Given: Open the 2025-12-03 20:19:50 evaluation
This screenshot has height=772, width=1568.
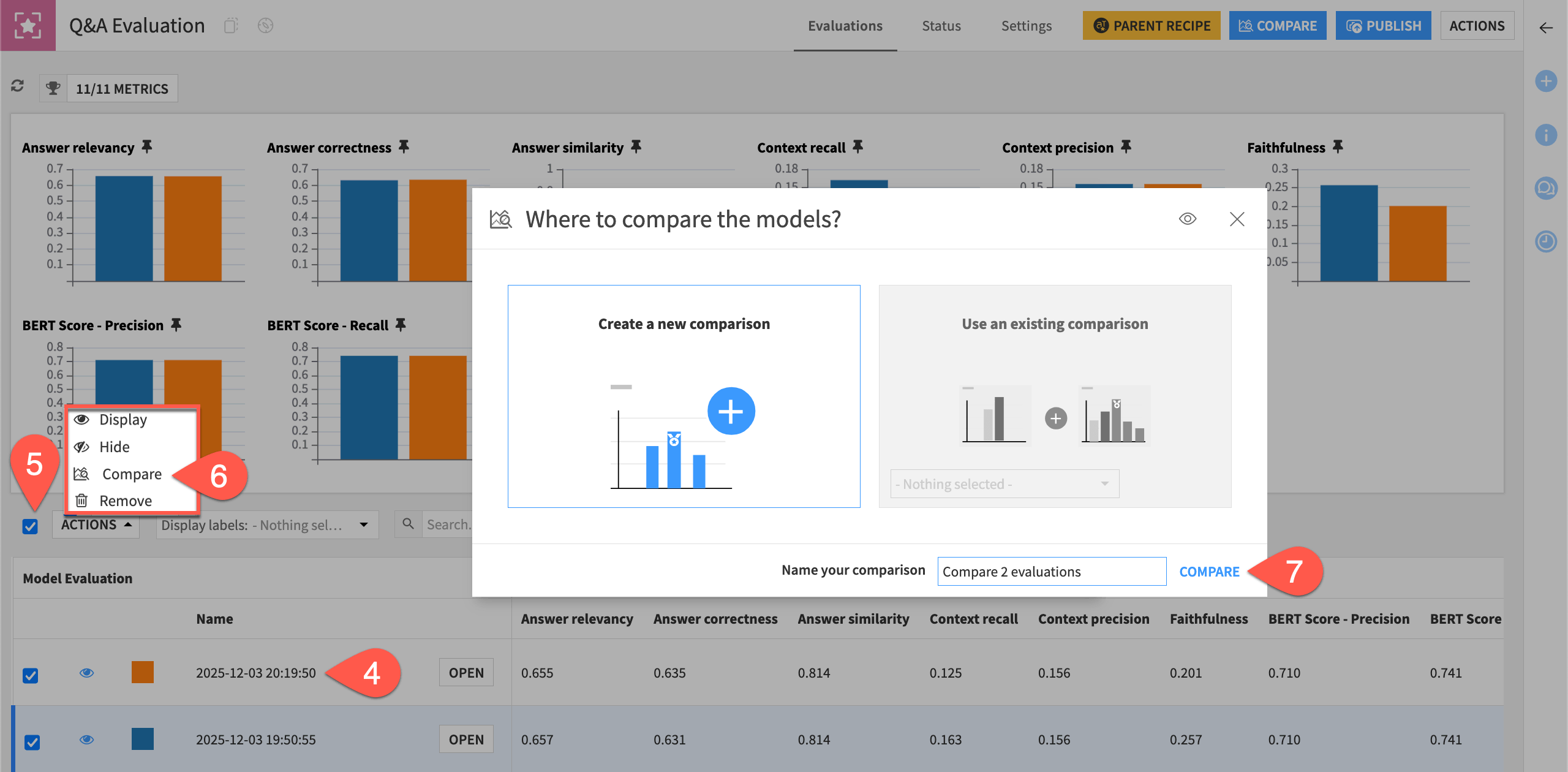Looking at the screenshot, I should (466, 672).
